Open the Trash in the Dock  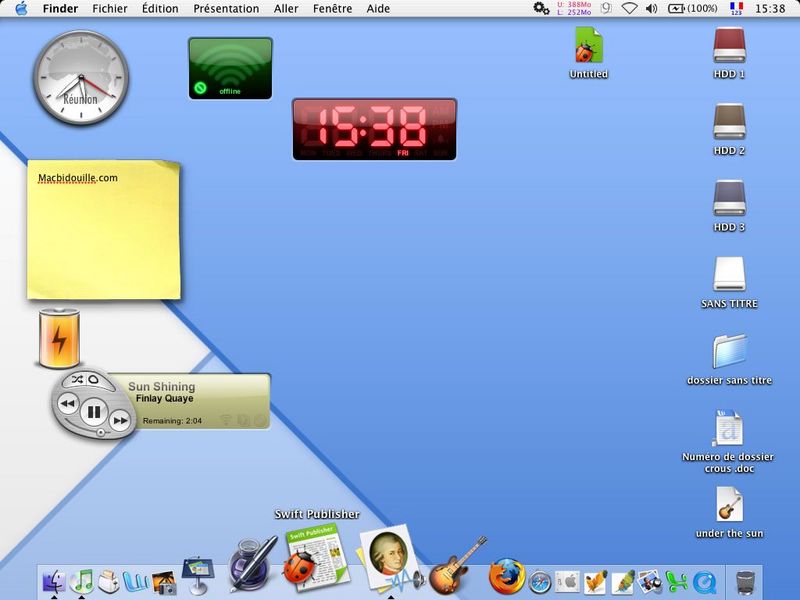point(745,582)
